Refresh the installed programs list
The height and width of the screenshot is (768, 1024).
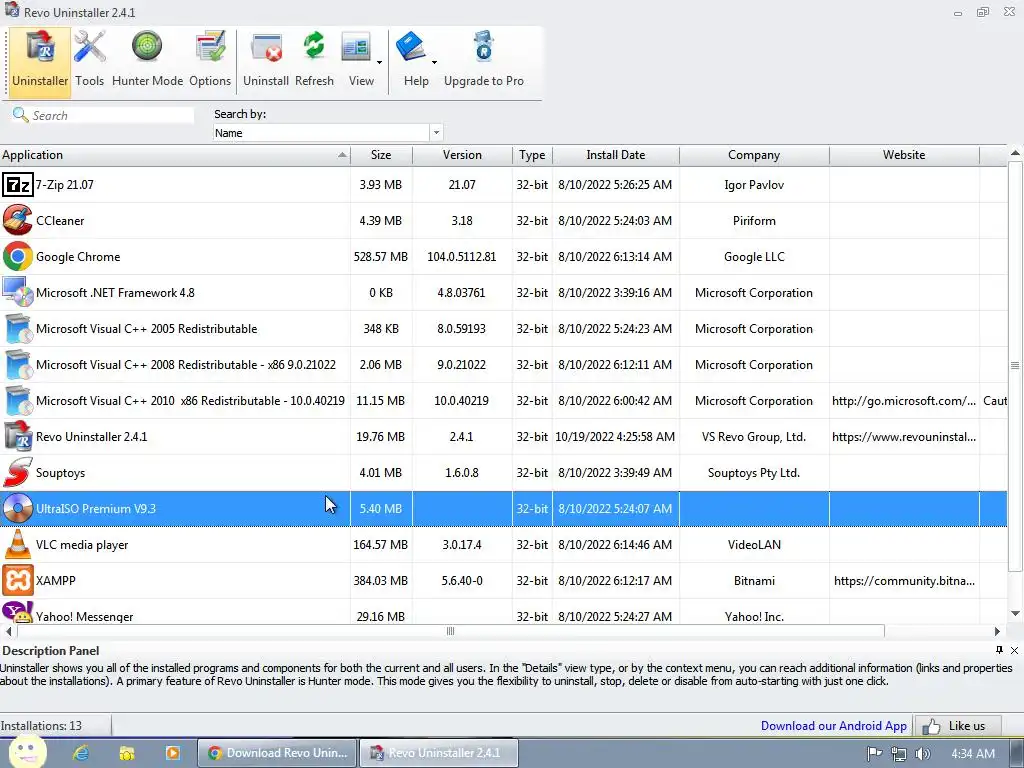314,60
